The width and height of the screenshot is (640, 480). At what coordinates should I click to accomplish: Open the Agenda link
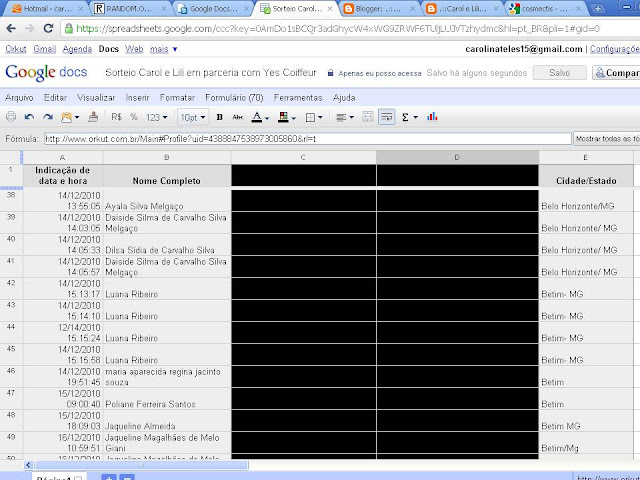point(77,49)
